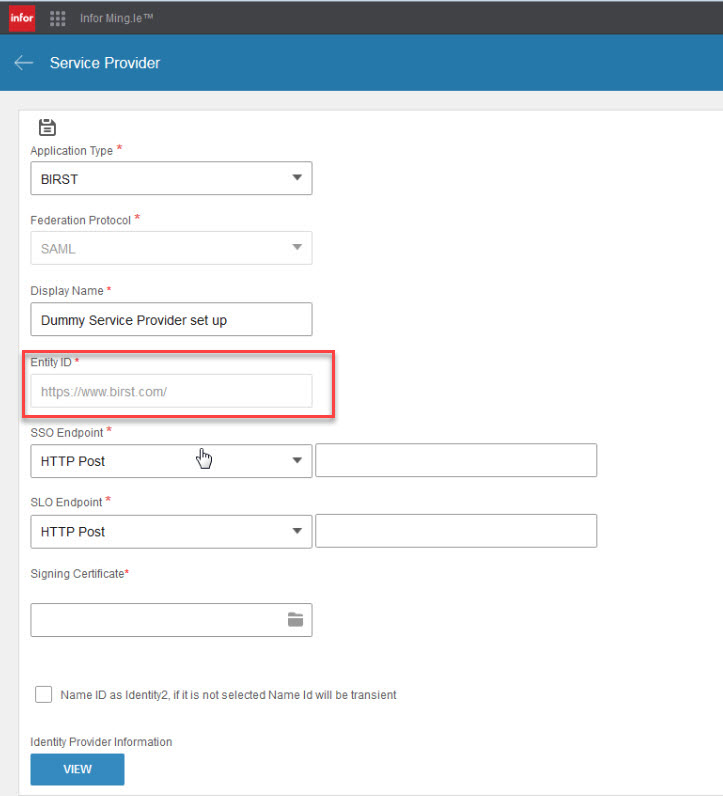The image size is (723, 796).
Task: Focus the Entity ID field
Action: (x=171, y=391)
